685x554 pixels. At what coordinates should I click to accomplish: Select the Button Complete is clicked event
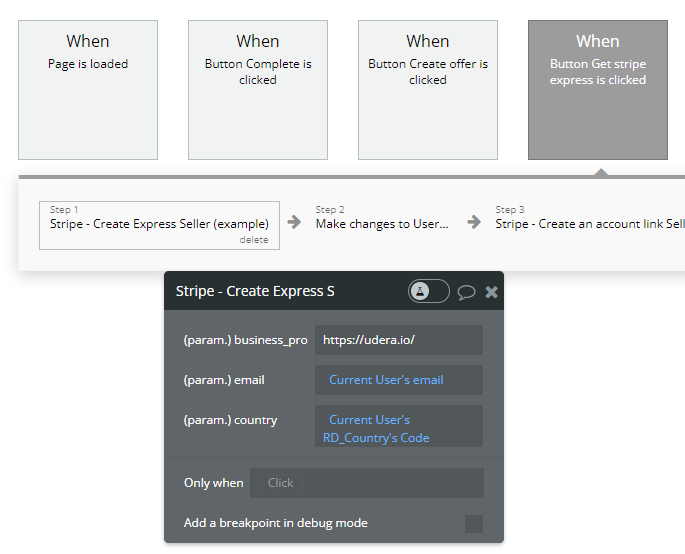click(x=258, y=90)
